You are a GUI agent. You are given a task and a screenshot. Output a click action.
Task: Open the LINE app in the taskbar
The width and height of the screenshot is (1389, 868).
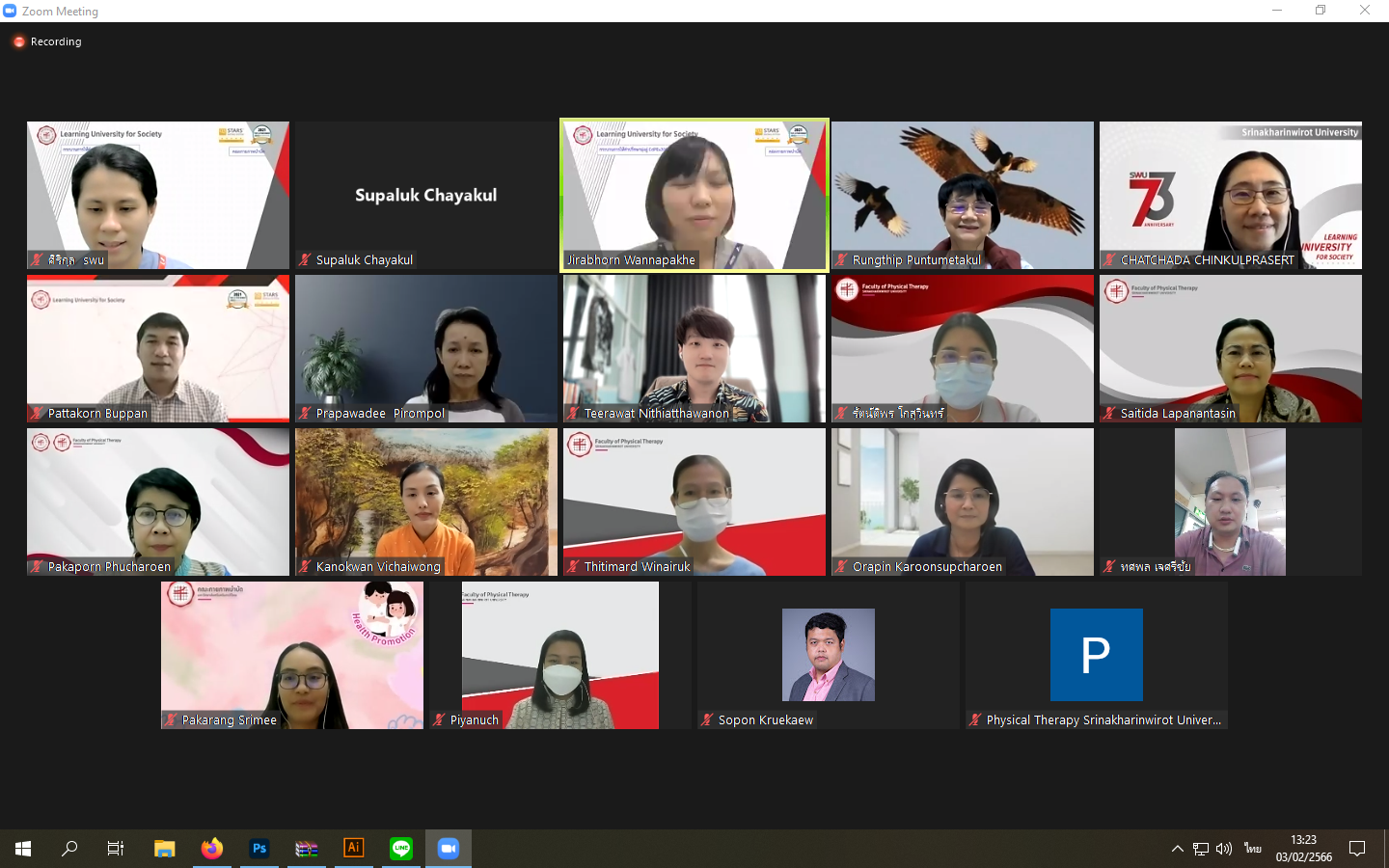point(401,849)
